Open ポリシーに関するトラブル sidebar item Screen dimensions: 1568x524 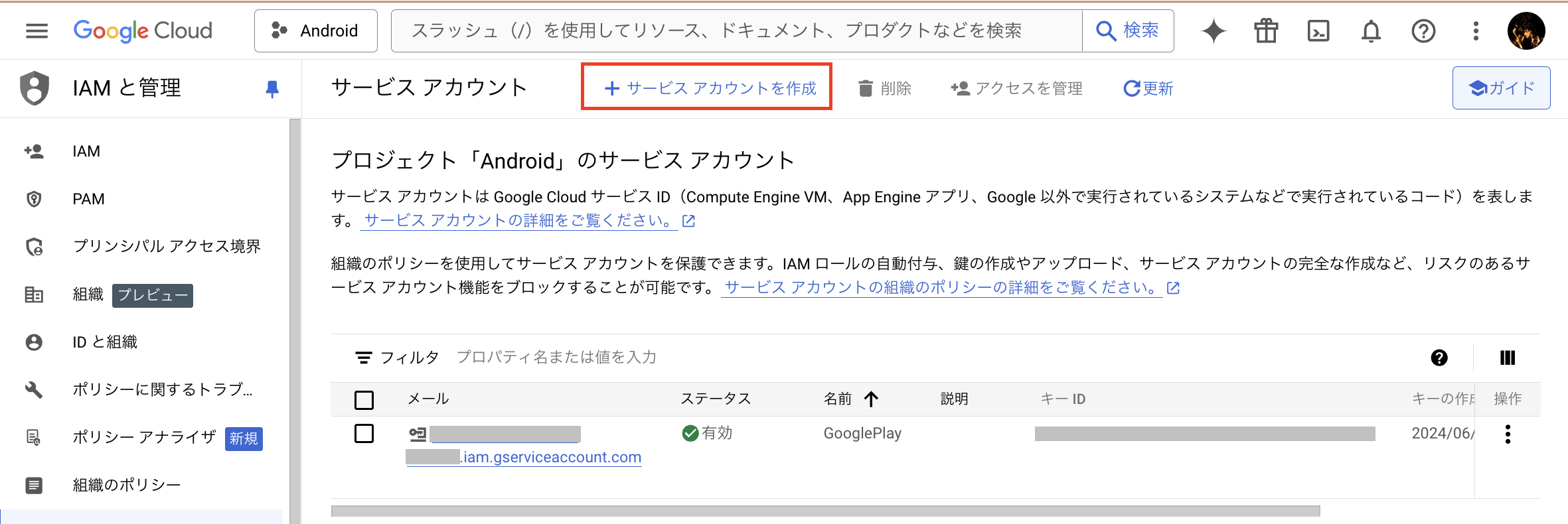coord(163,389)
